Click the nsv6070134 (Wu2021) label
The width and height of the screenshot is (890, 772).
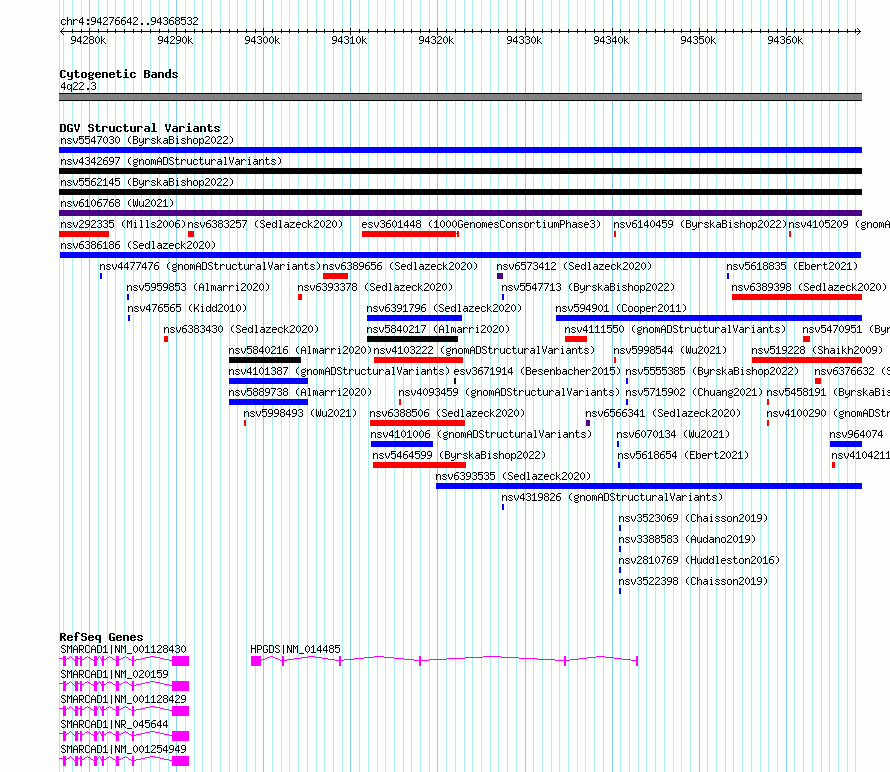click(x=673, y=434)
